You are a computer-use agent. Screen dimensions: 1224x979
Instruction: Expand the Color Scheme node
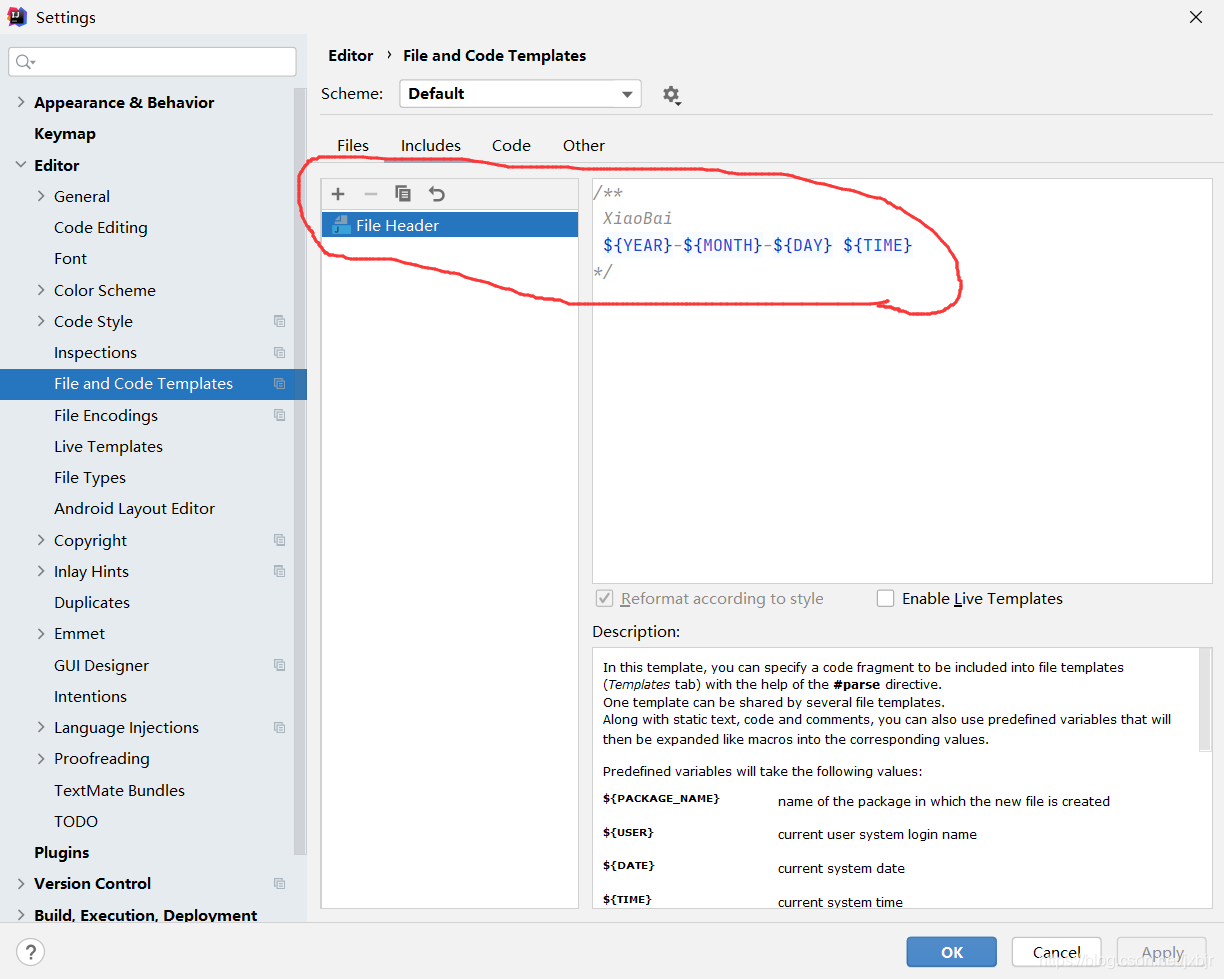41,290
